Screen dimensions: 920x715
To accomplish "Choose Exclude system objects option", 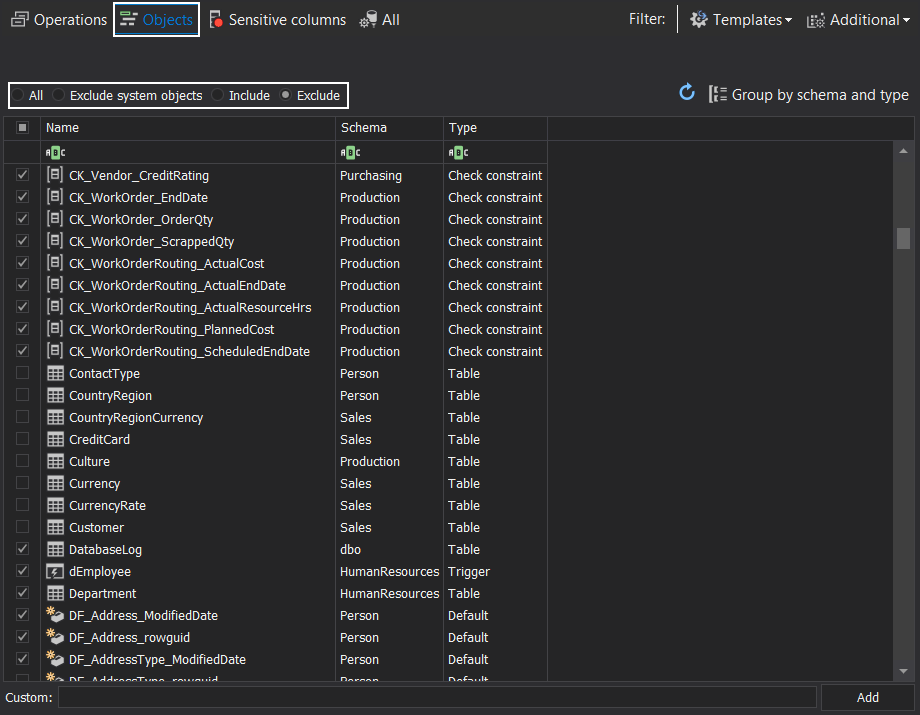I will pos(58,95).
